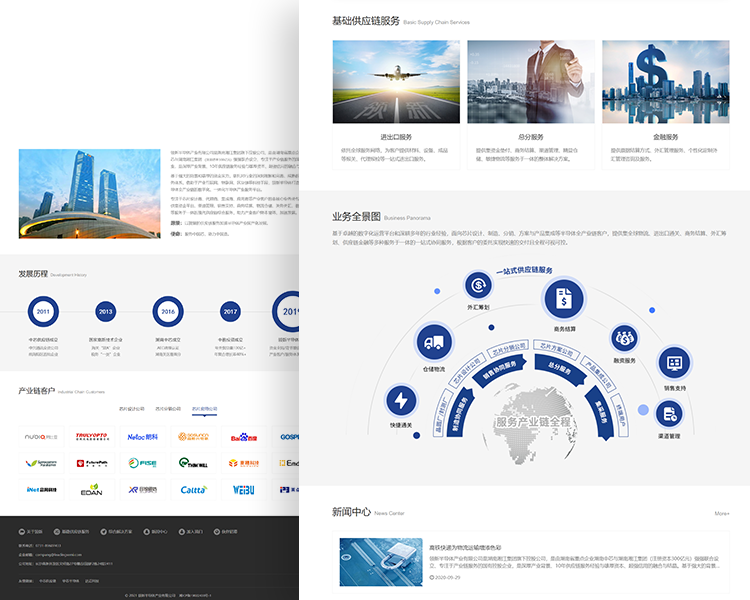Click the orange cube logo below Baidu
The image size is (750, 600).
coord(243,463)
